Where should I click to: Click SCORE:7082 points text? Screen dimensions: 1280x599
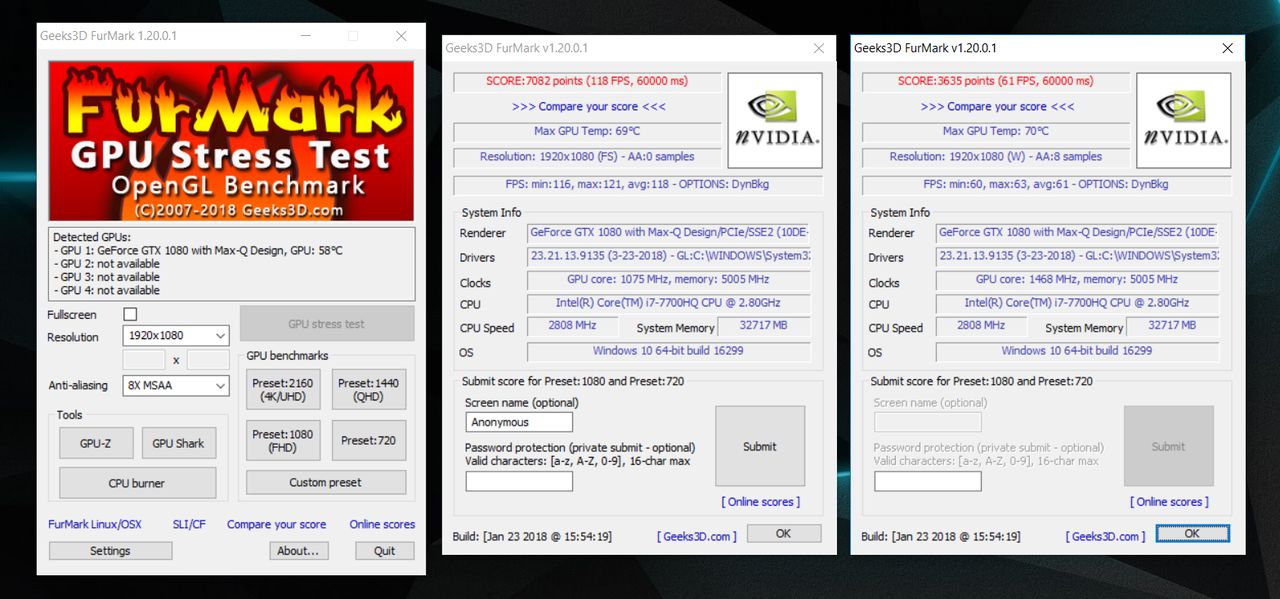[588, 81]
